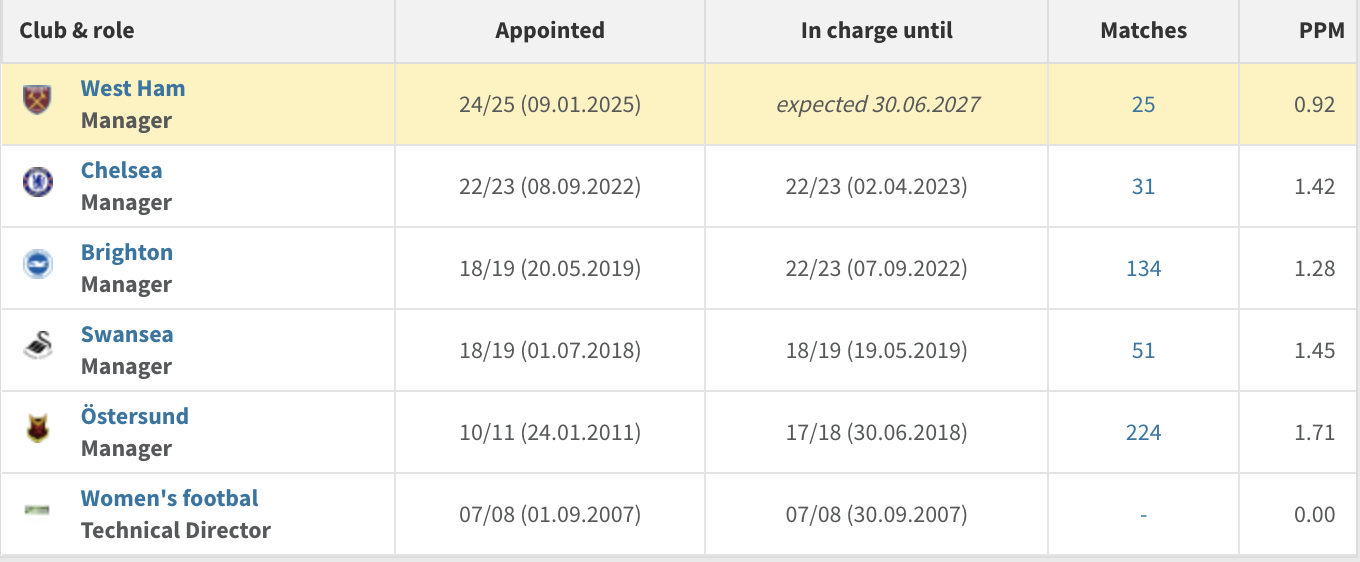Click the Brighton club crest icon
This screenshot has height=562, width=1360.
point(37,264)
